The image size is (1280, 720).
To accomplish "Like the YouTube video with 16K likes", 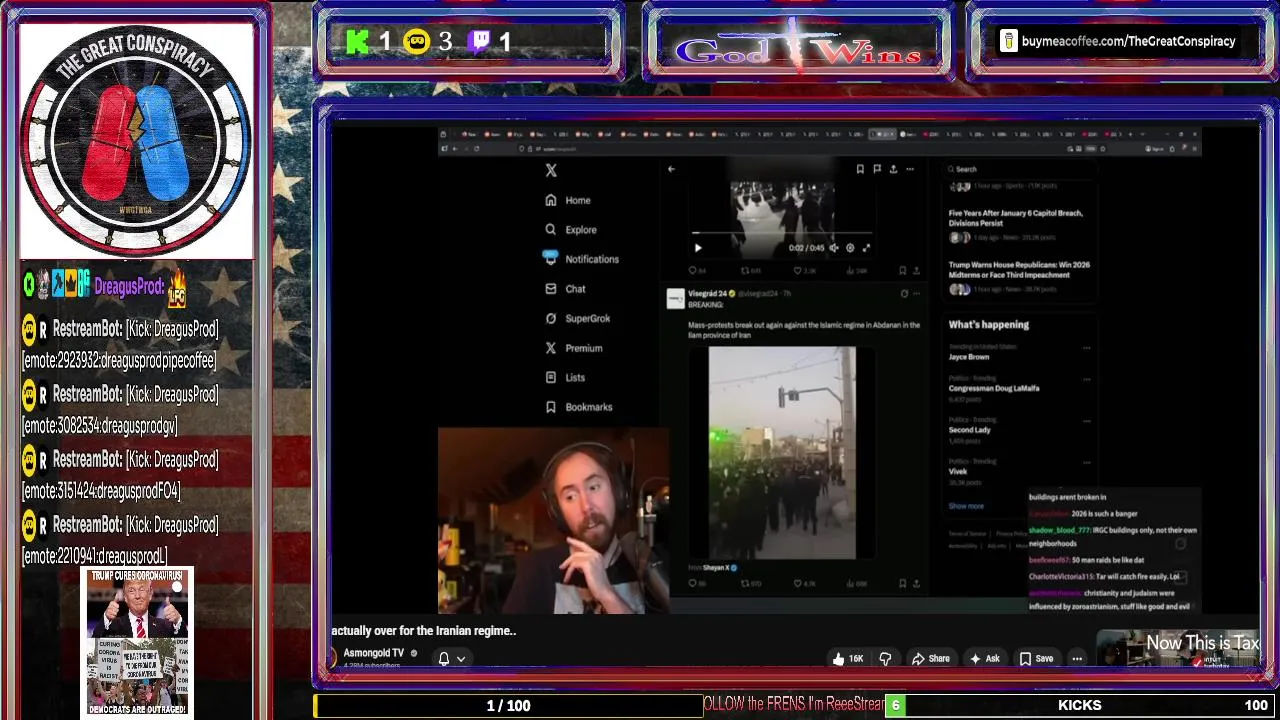I will coord(848,659).
